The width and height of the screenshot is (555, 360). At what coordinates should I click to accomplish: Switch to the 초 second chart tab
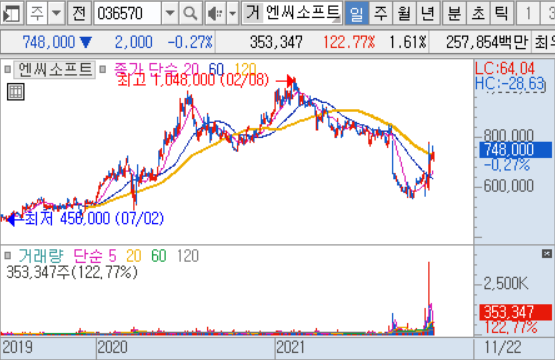(x=478, y=13)
